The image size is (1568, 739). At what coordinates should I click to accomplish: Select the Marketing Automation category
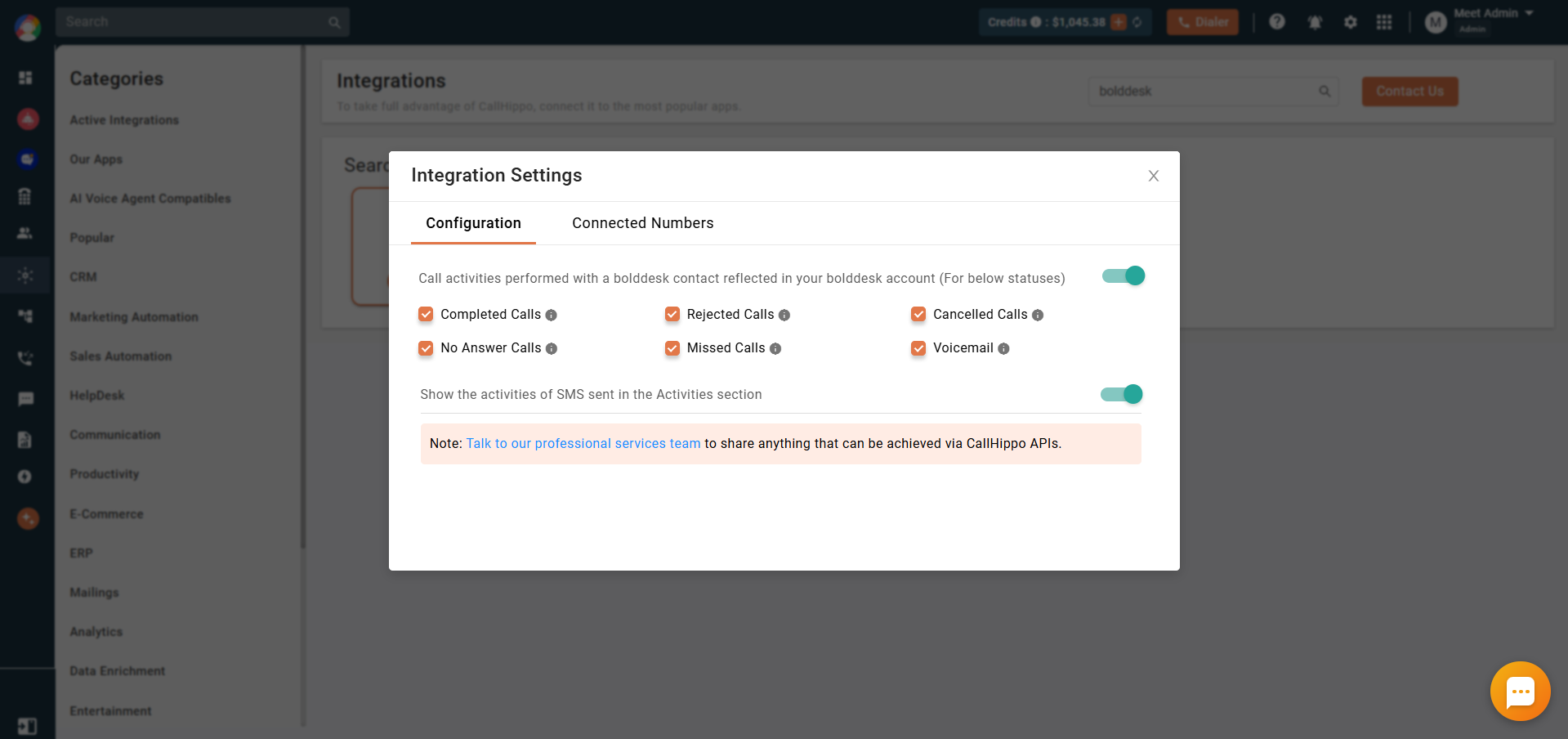(134, 317)
